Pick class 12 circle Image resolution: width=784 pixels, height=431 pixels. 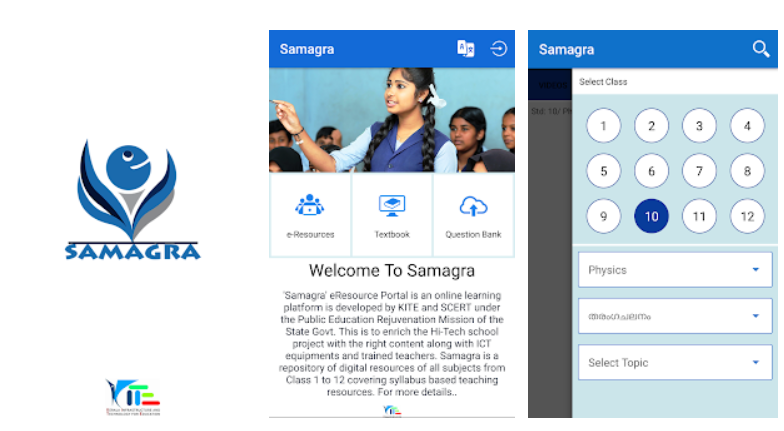(747, 216)
